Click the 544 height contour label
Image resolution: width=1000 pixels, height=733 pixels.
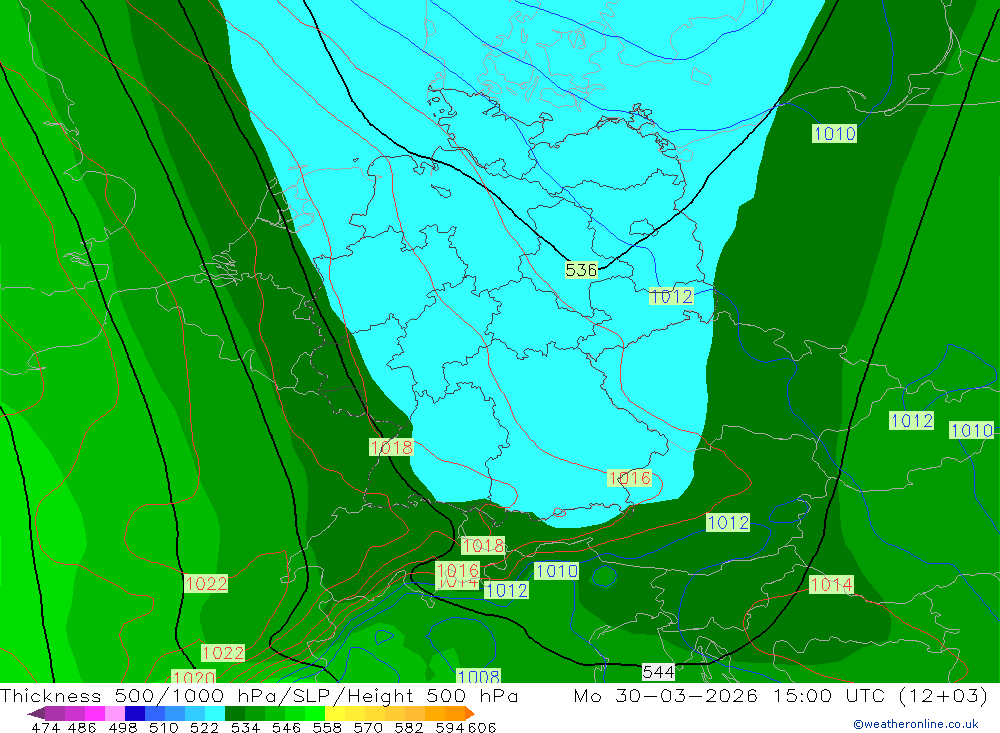click(658, 672)
